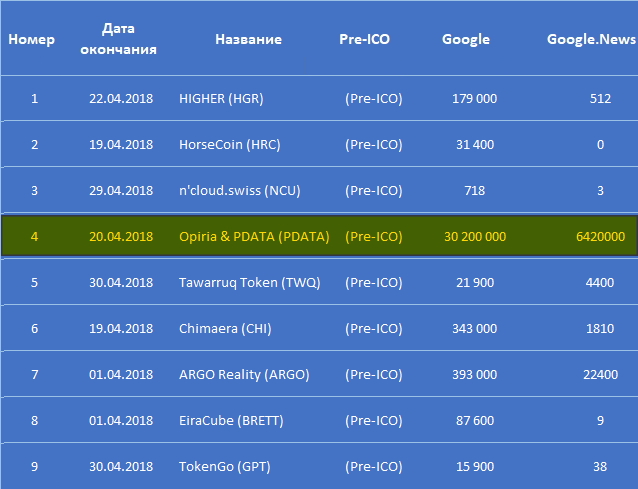
Task: Click the 'Дата окончания' column header
Action: (x=118, y=39)
